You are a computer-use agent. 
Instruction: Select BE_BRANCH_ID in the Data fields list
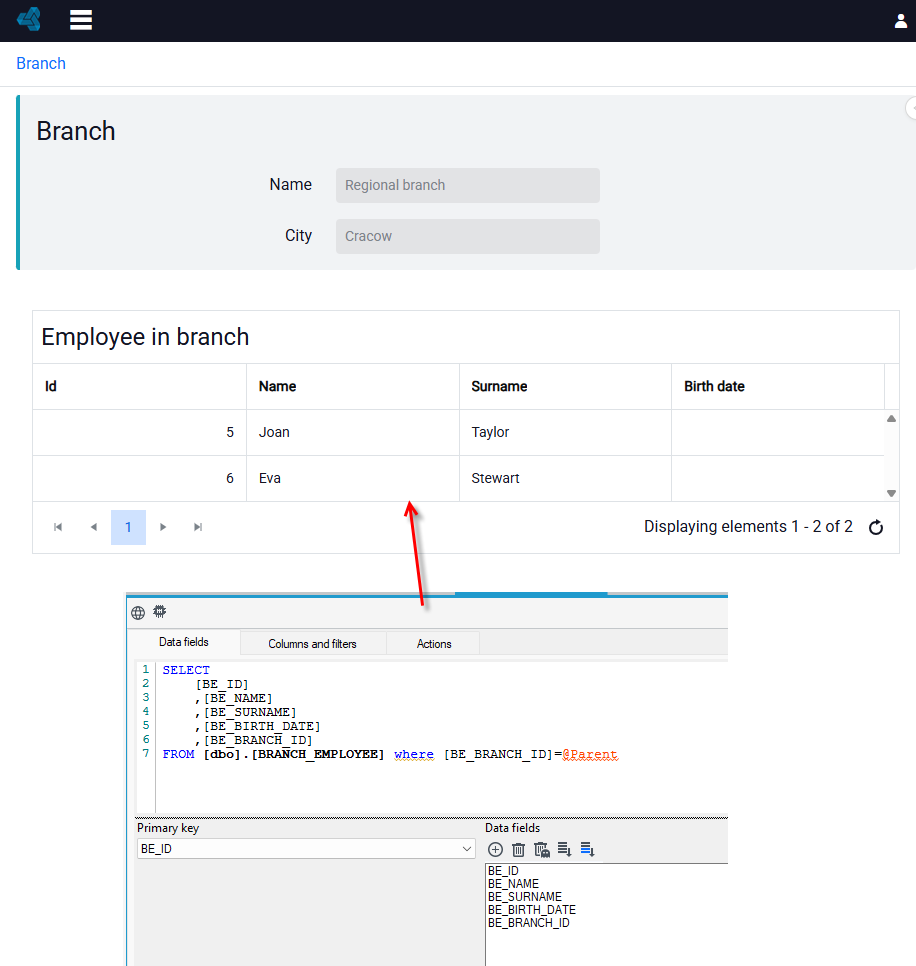click(529, 922)
